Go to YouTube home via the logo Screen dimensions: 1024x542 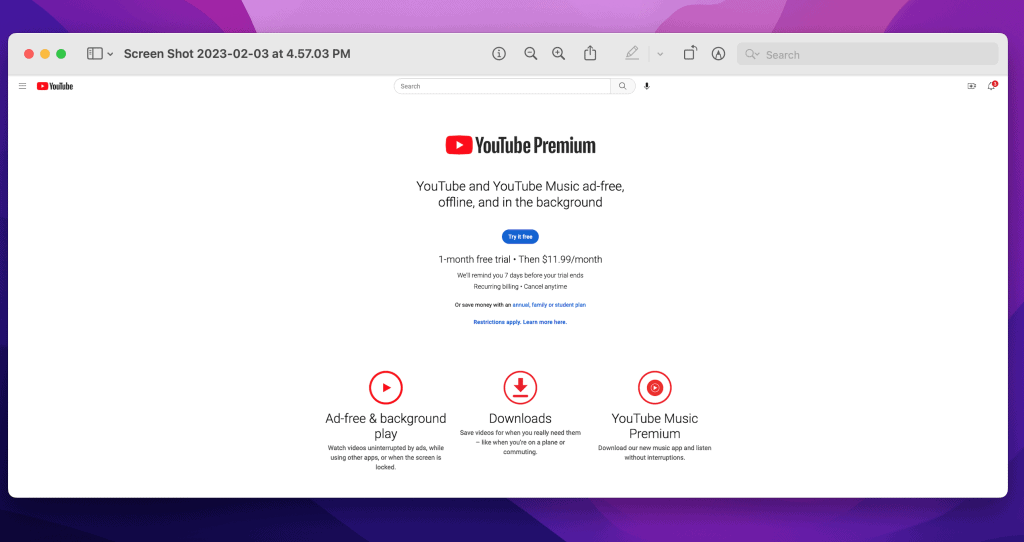point(55,86)
